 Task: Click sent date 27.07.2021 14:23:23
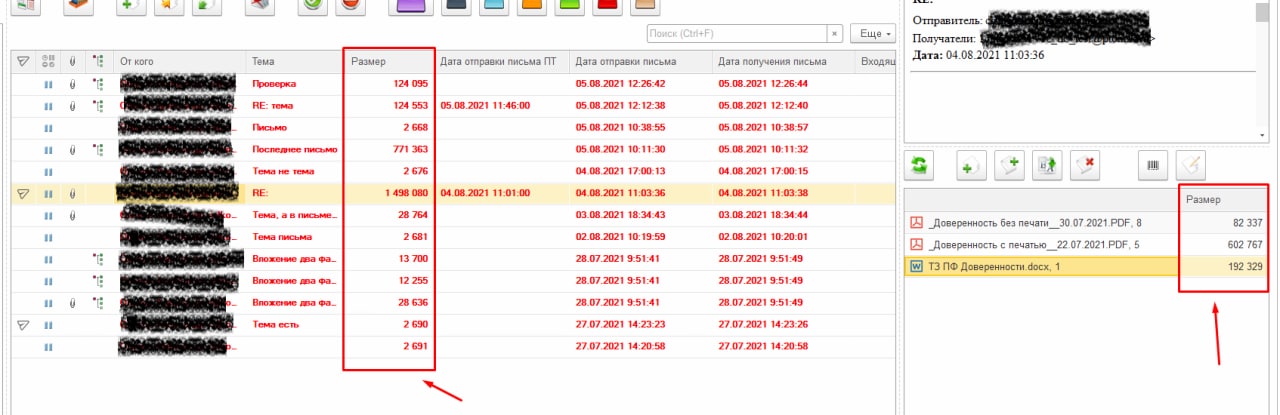point(621,324)
